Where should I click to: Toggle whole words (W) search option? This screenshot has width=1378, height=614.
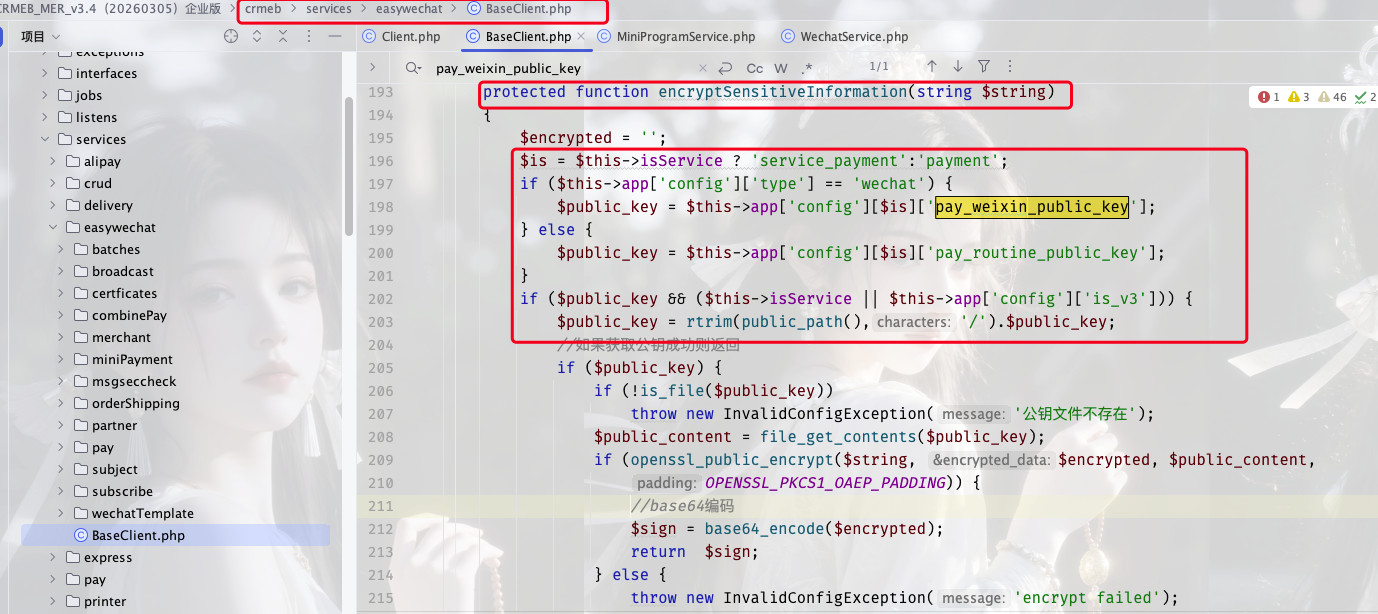point(780,68)
